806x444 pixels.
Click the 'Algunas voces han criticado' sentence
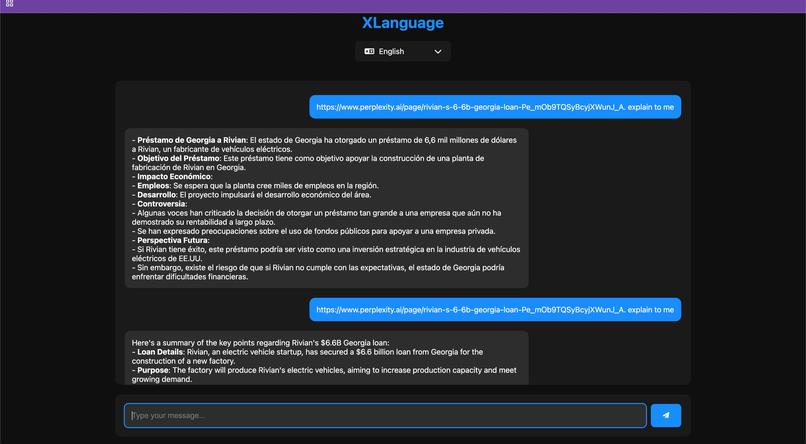tap(317, 217)
